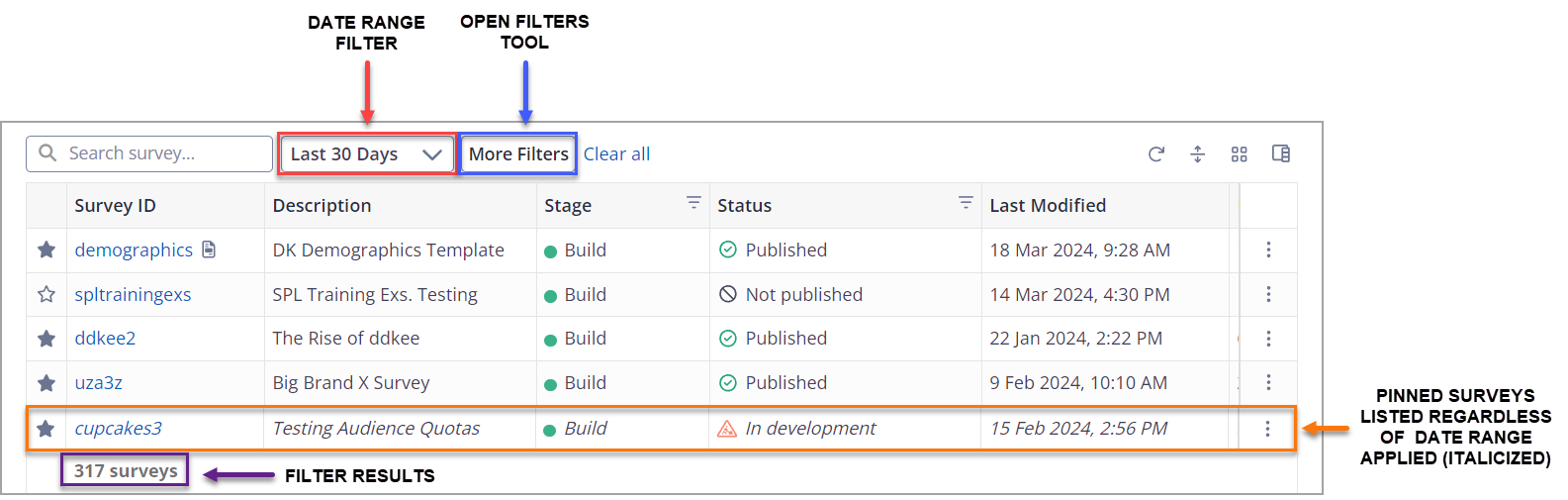
Task: Pin the spltrainingexs survey star
Action: coord(46,294)
